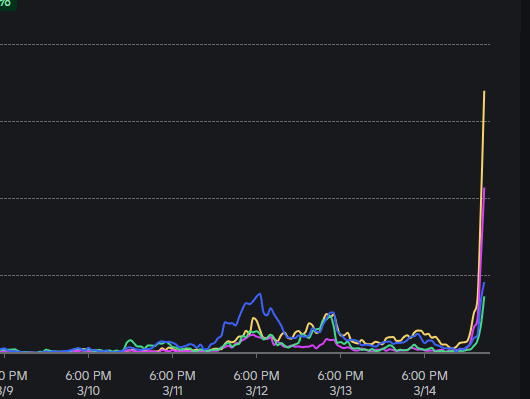This screenshot has width=530, height=399.
Task: Click the top of the yellow line's spike
Action: tap(484, 92)
